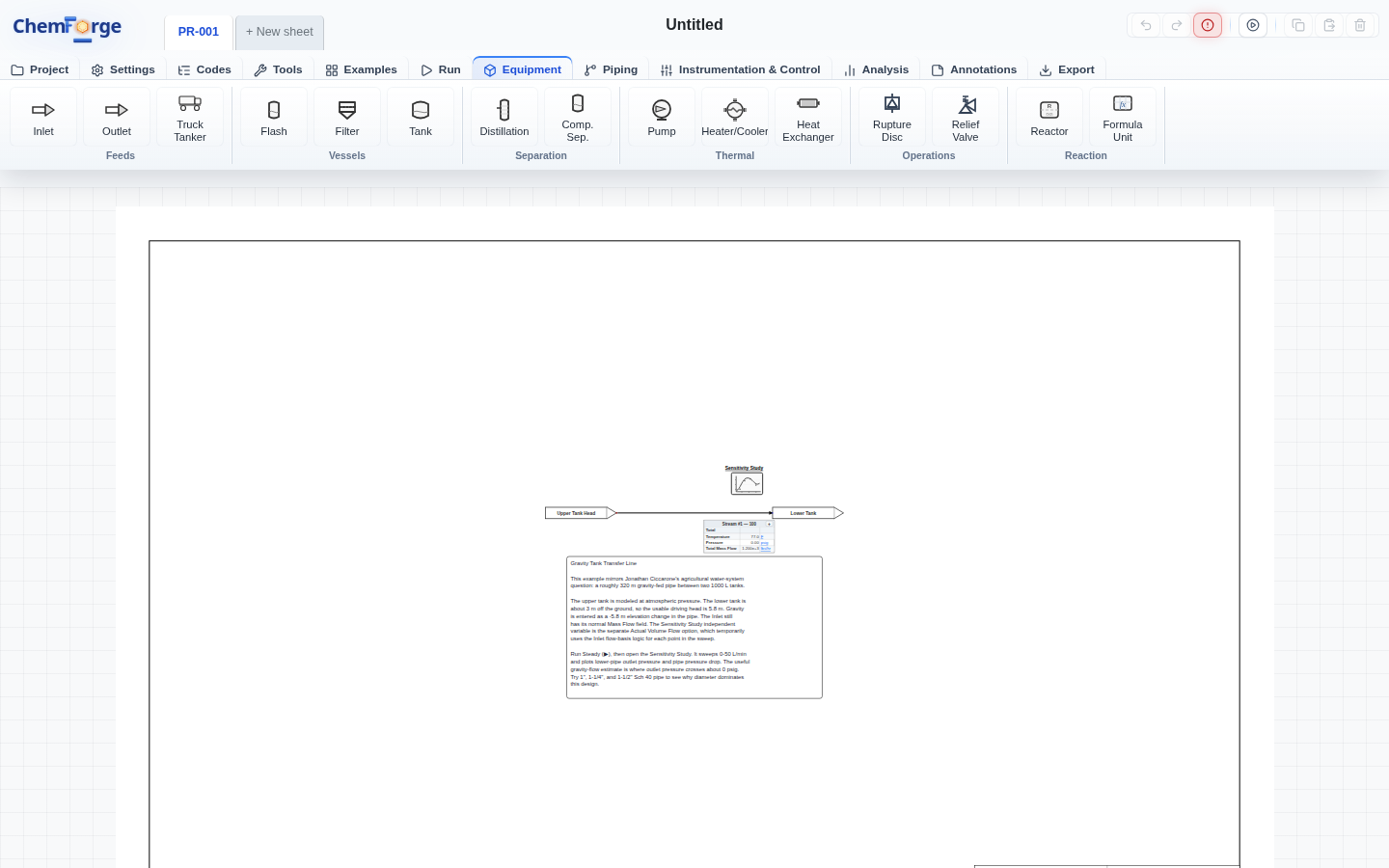Insert a Heat Exchanger
The image size is (1389, 868).
pyautogui.click(x=808, y=117)
